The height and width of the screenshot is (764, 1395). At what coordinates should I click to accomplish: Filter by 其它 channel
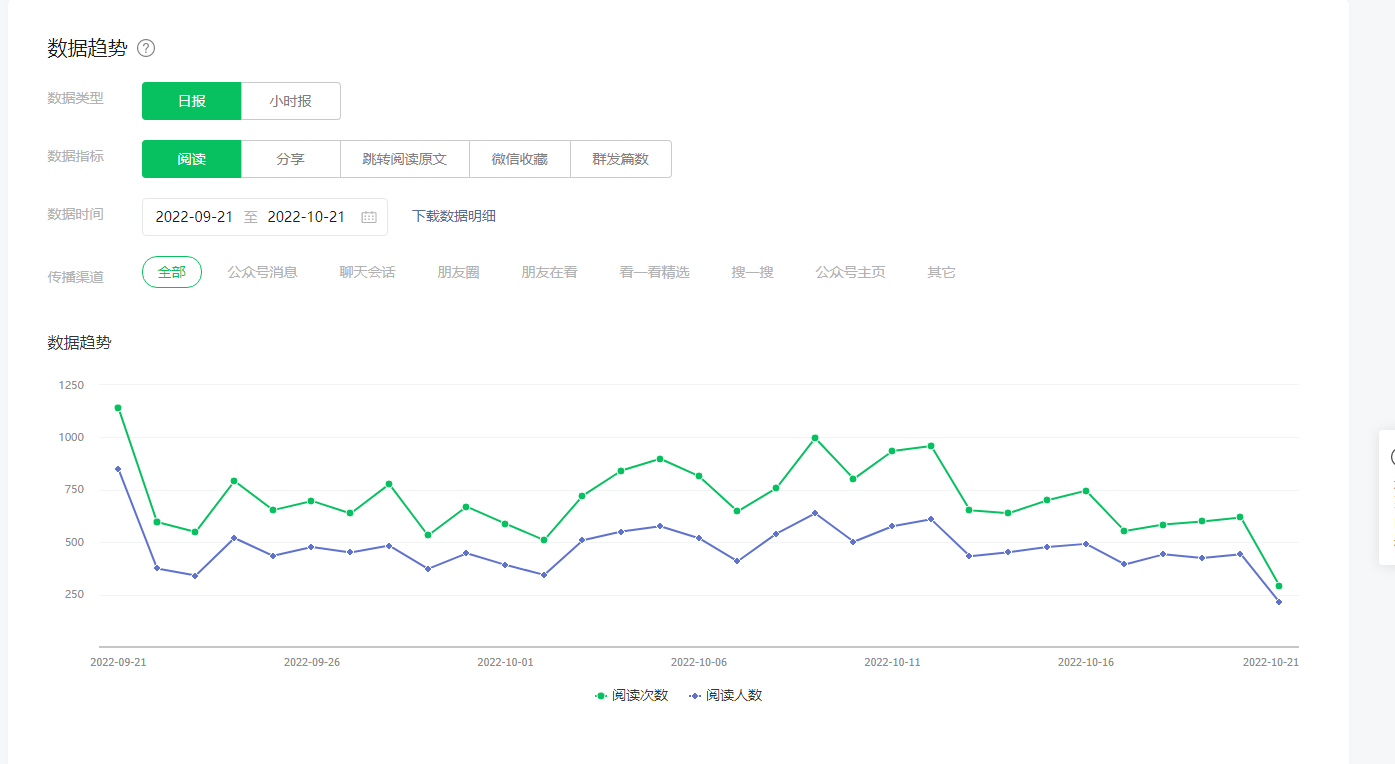(941, 272)
